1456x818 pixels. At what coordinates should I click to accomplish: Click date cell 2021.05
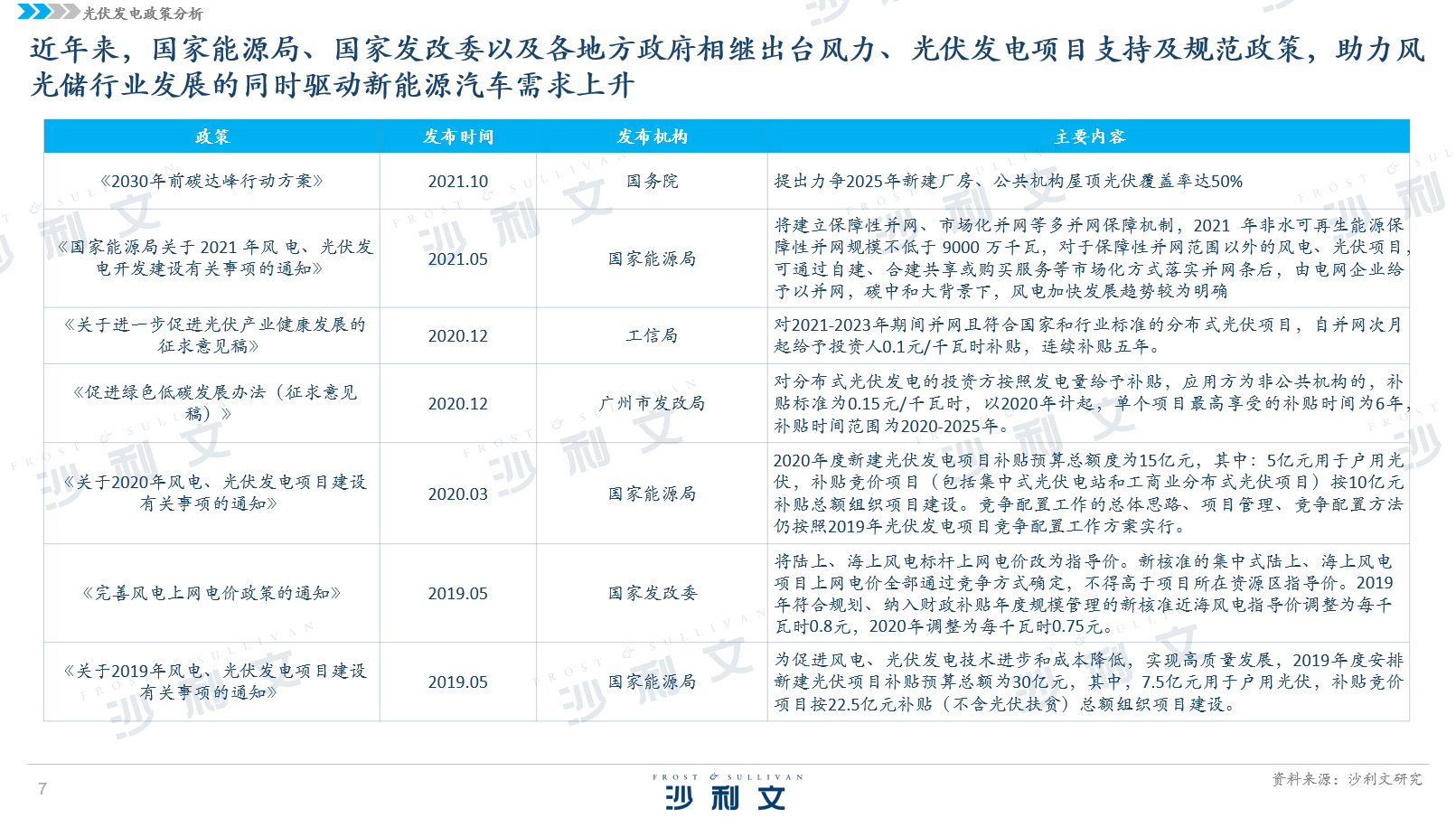coord(458,259)
